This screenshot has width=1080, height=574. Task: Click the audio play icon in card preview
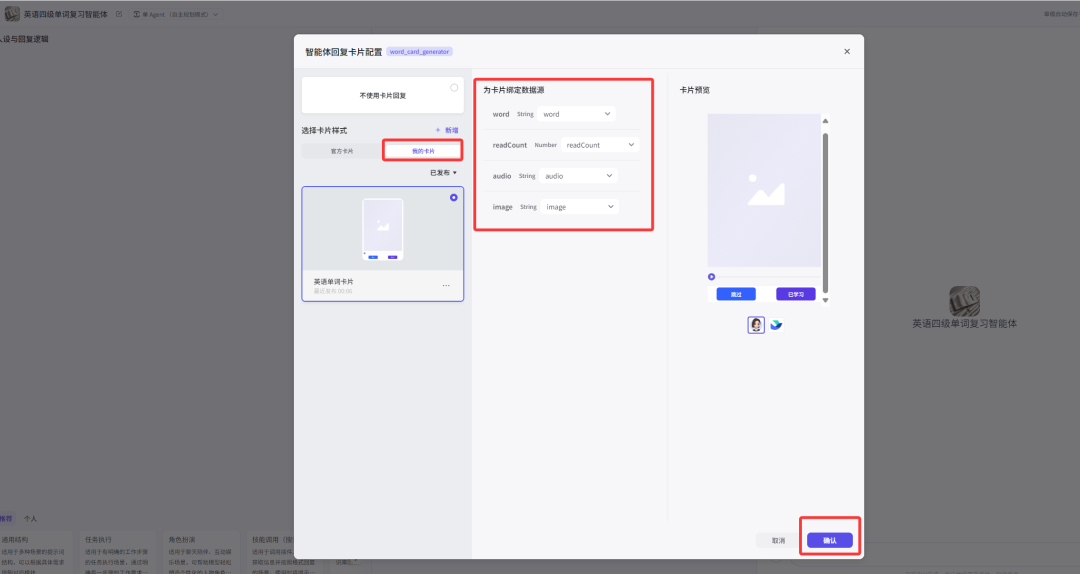[x=712, y=277]
